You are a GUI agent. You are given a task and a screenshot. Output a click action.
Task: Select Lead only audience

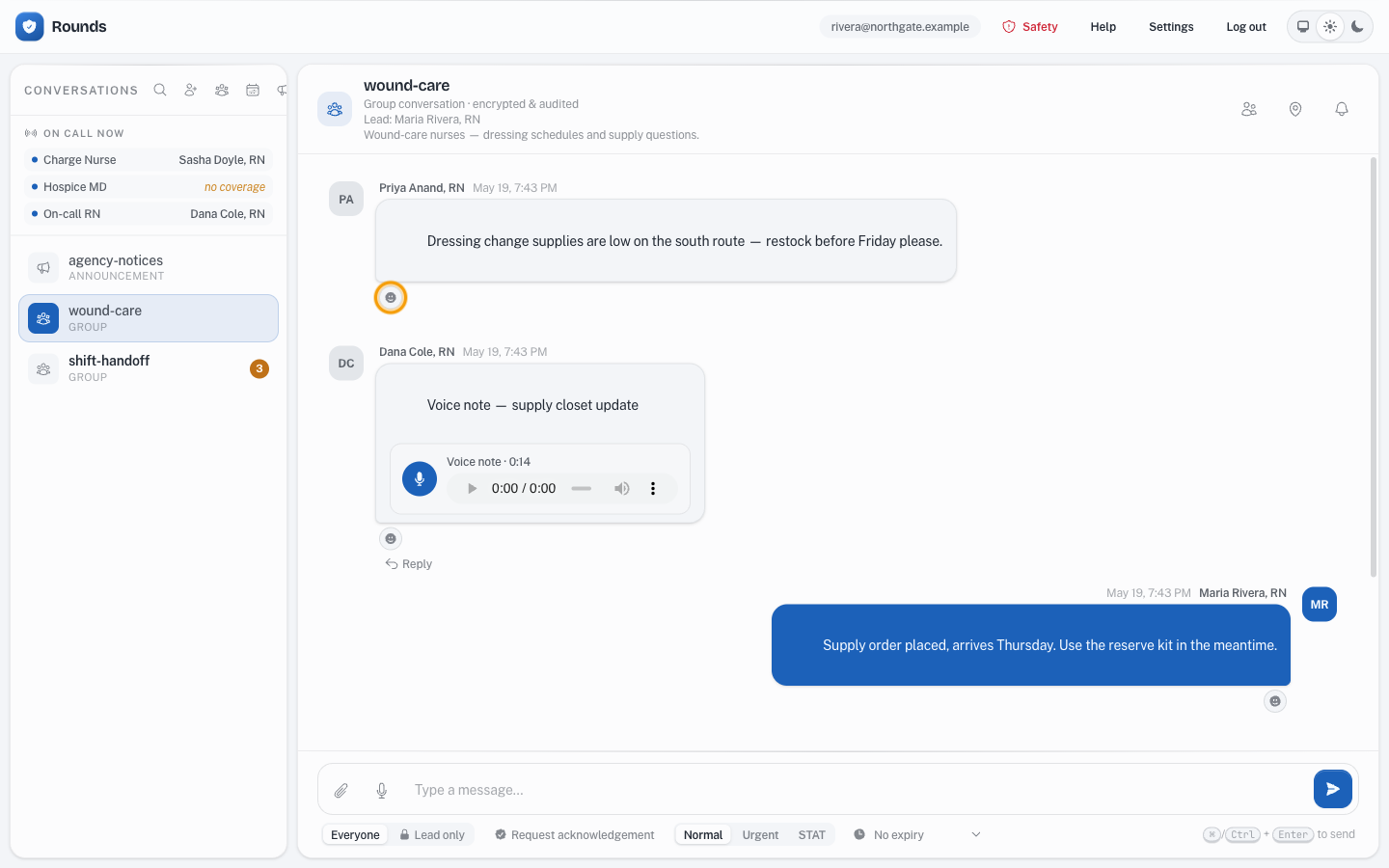point(432,835)
